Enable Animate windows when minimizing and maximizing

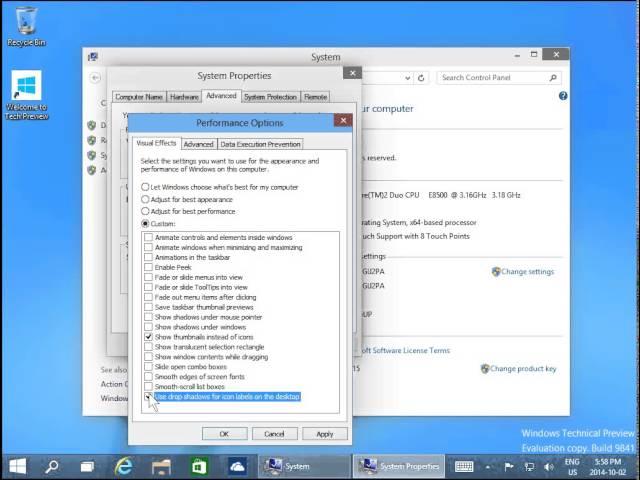point(149,247)
